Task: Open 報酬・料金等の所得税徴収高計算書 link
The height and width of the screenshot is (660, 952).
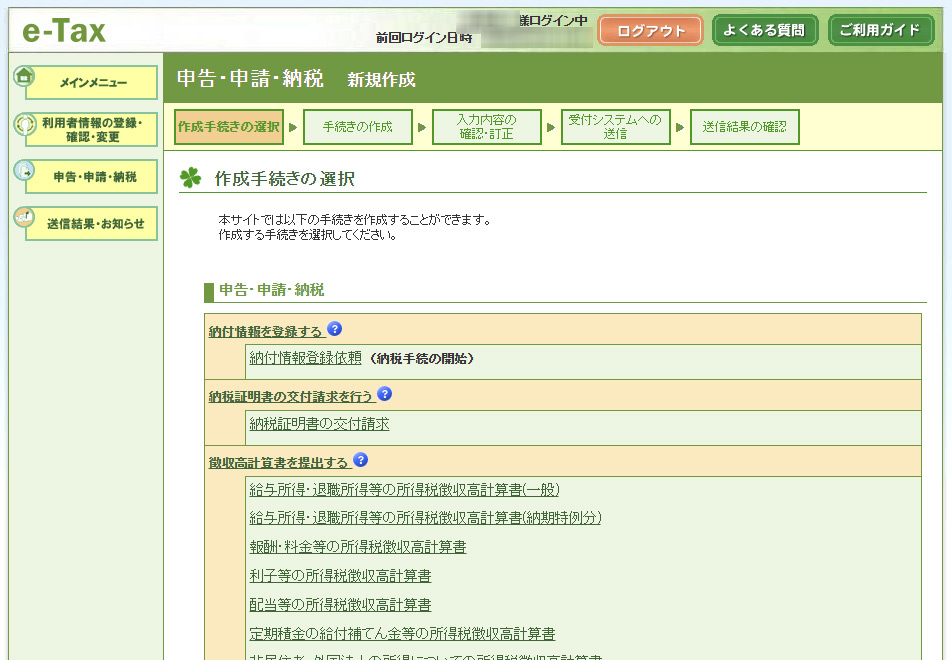Action: coord(357,547)
